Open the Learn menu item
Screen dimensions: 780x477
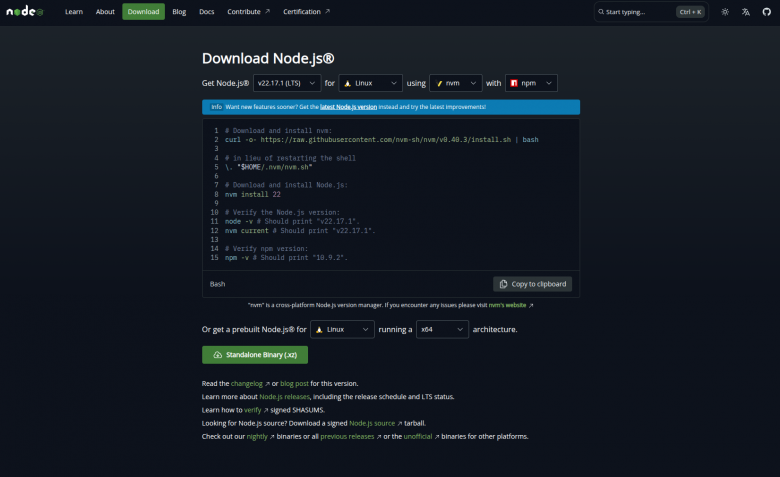74,11
